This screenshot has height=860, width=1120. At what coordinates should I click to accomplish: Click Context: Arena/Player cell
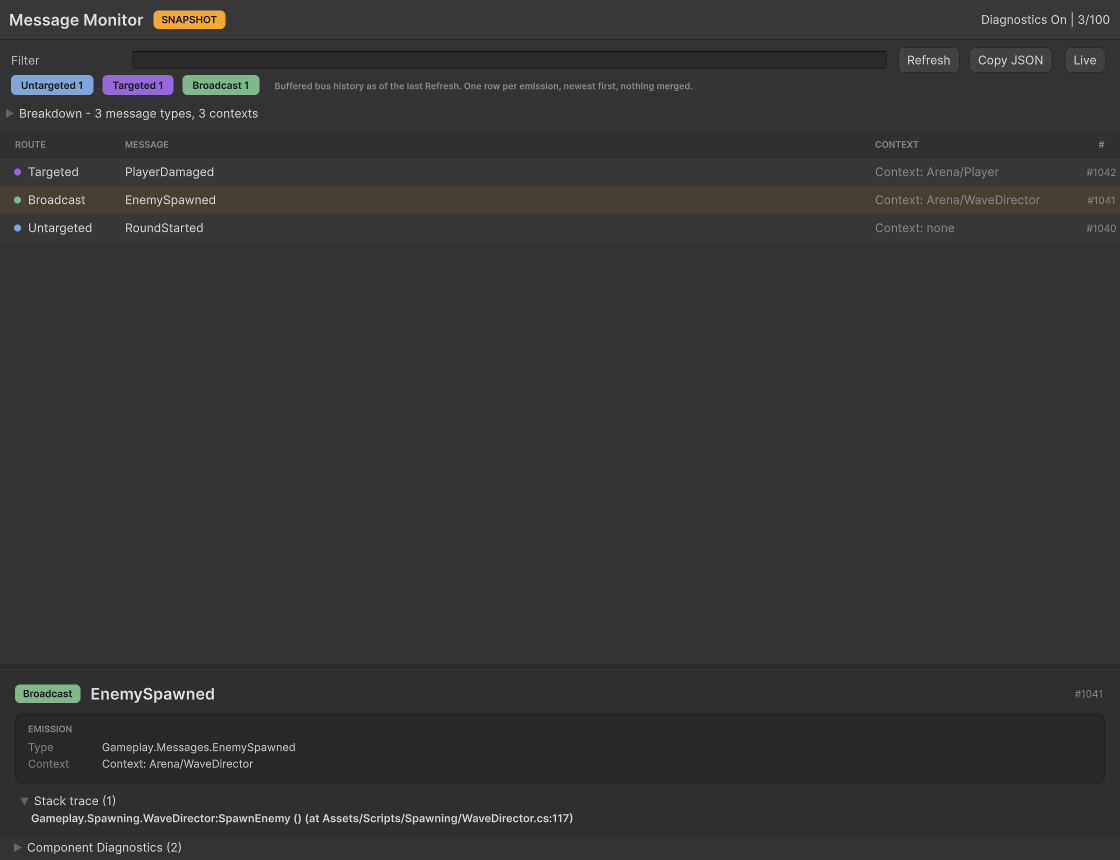(x=936, y=172)
